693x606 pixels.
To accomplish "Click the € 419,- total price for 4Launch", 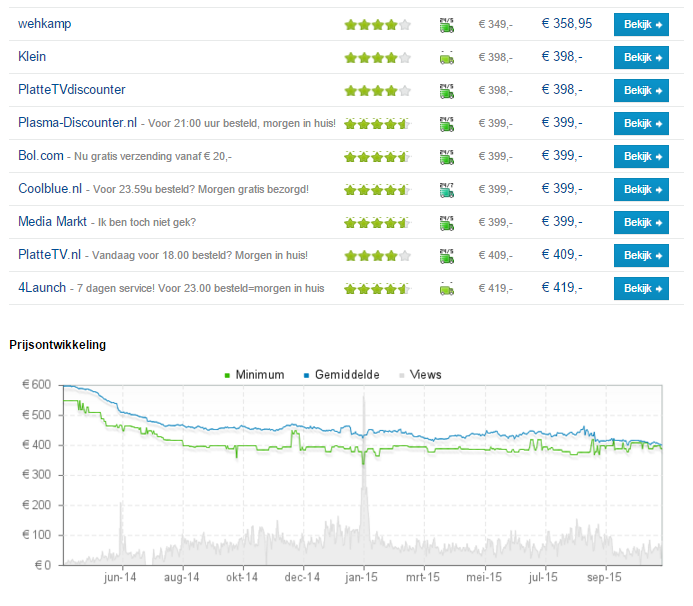I will [562, 288].
